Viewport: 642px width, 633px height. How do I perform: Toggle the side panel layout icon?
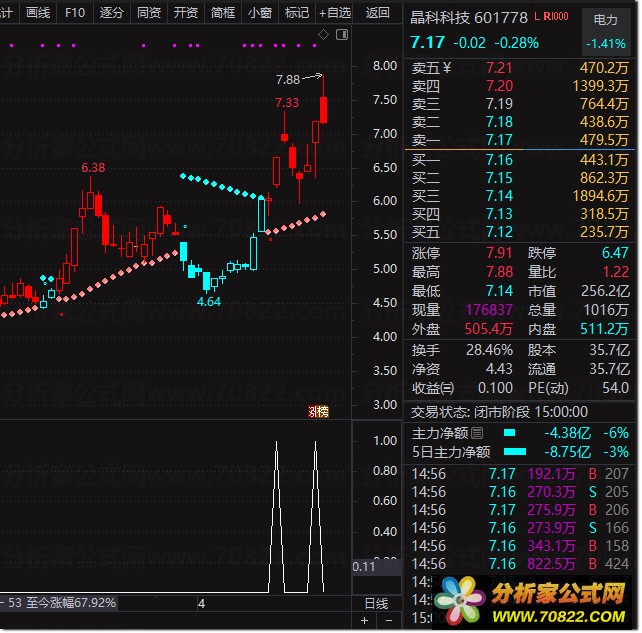(342, 35)
